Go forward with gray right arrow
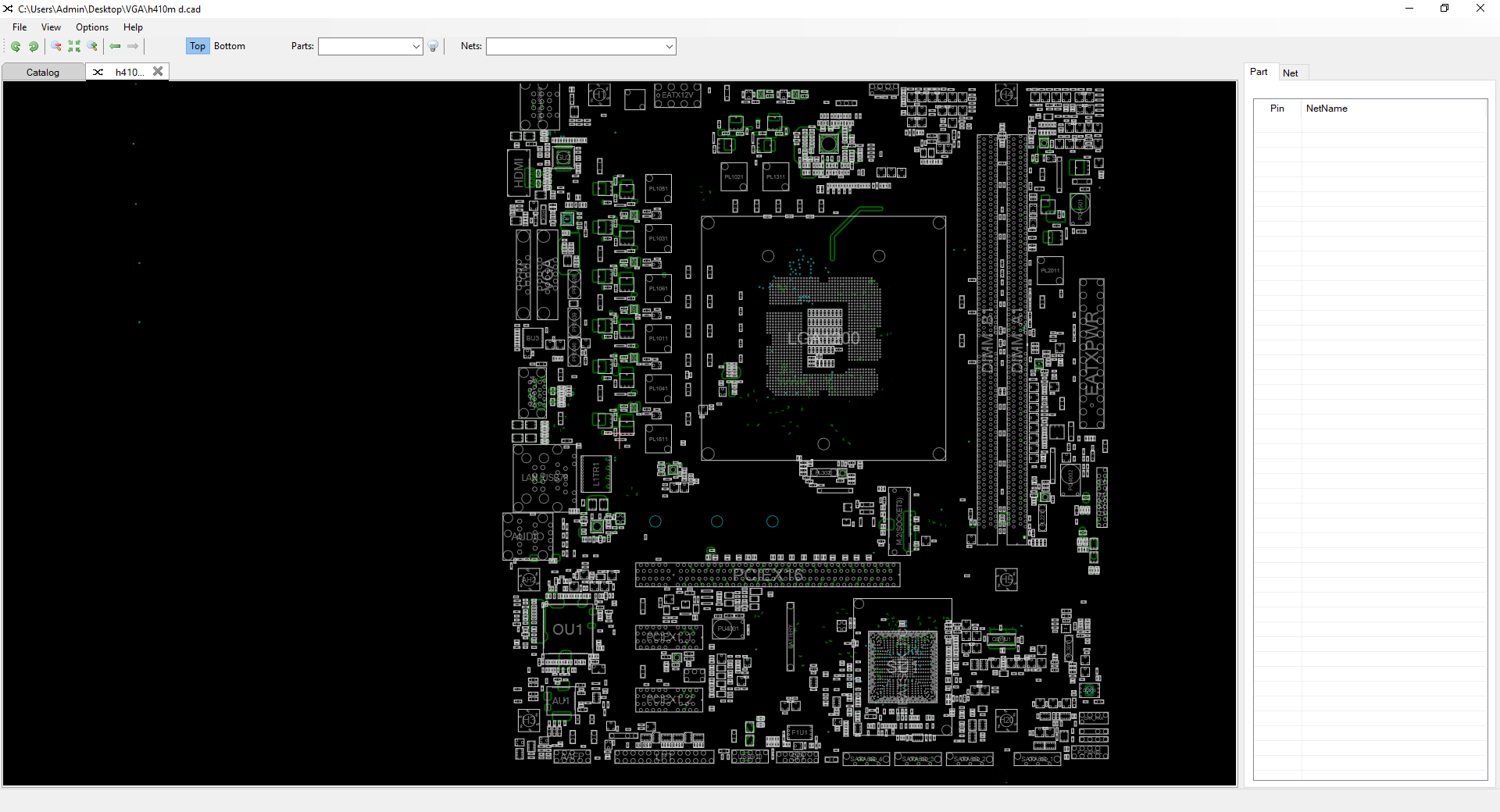1500x812 pixels. (133, 47)
